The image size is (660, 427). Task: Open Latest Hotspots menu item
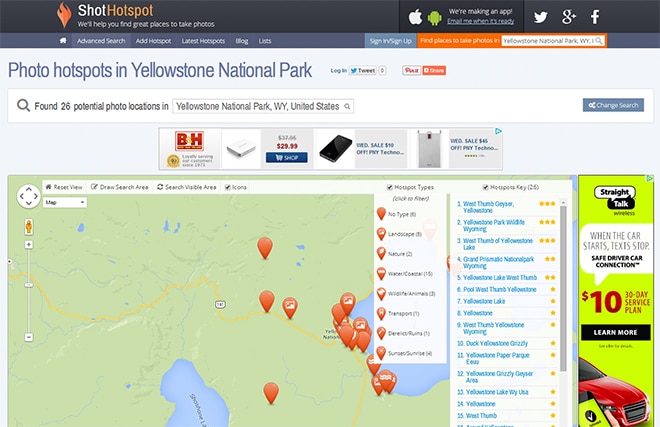point(203,41)
